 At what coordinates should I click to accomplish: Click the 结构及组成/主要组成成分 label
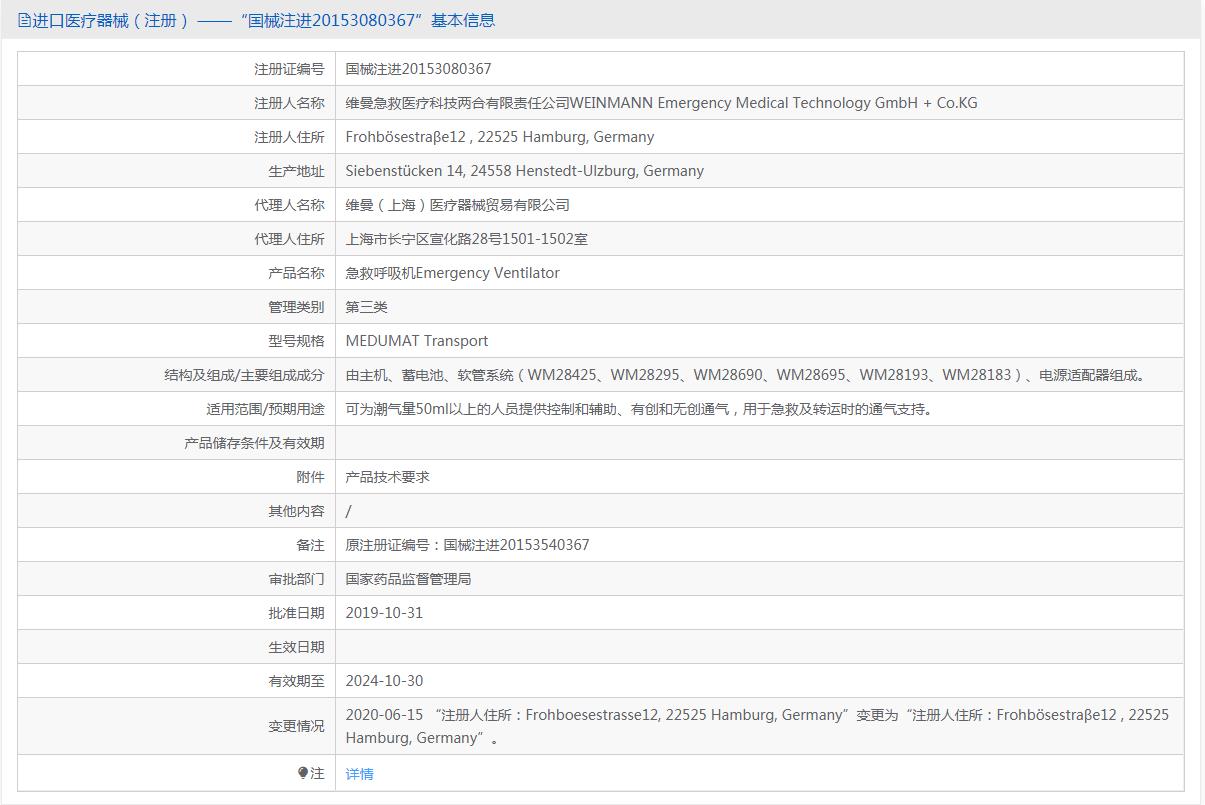click(x=244, y=375)
